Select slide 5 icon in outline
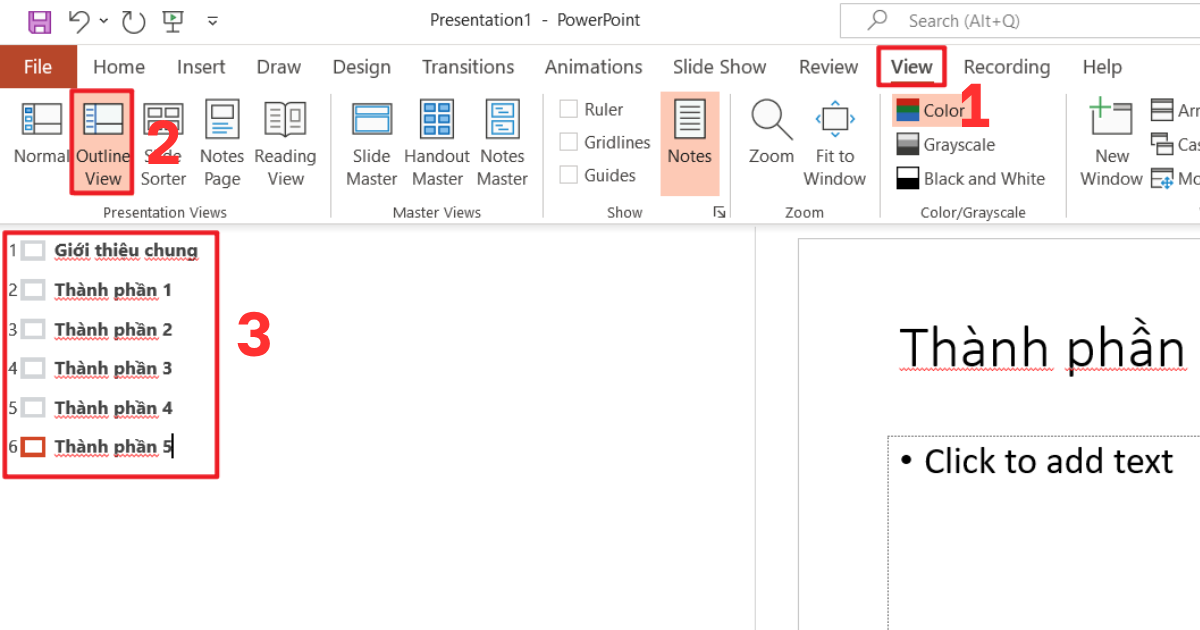 33,408
